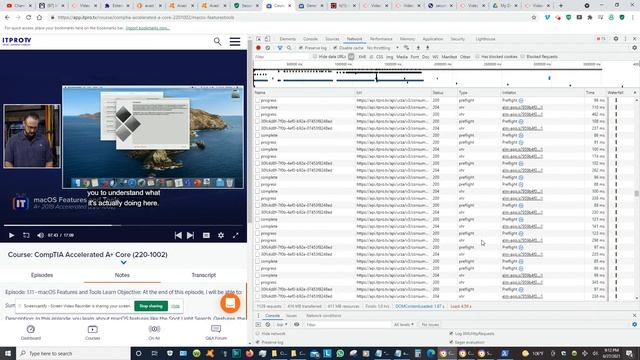Open On Air in bottom navigation
The height and width of the screenshot is (360, 640).
point(154,332)
